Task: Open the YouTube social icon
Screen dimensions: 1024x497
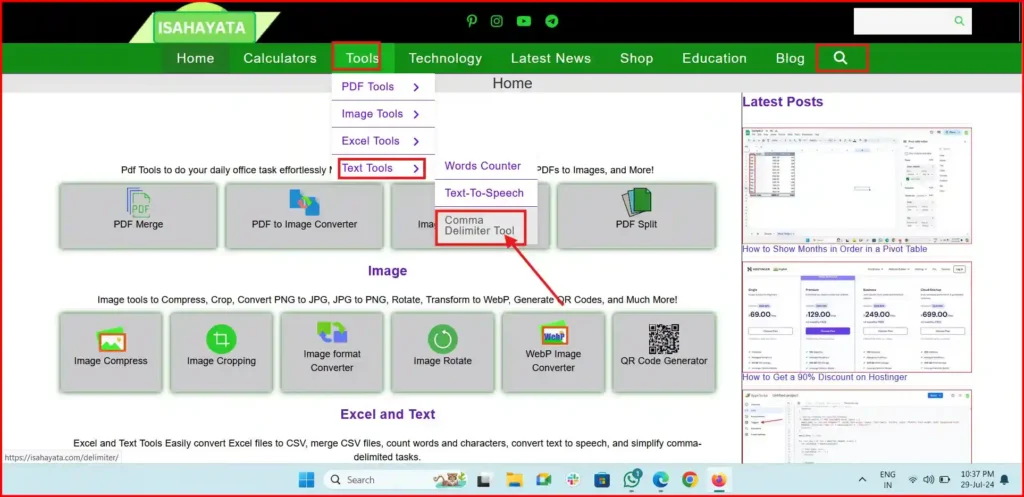Action: click(524, 21)
